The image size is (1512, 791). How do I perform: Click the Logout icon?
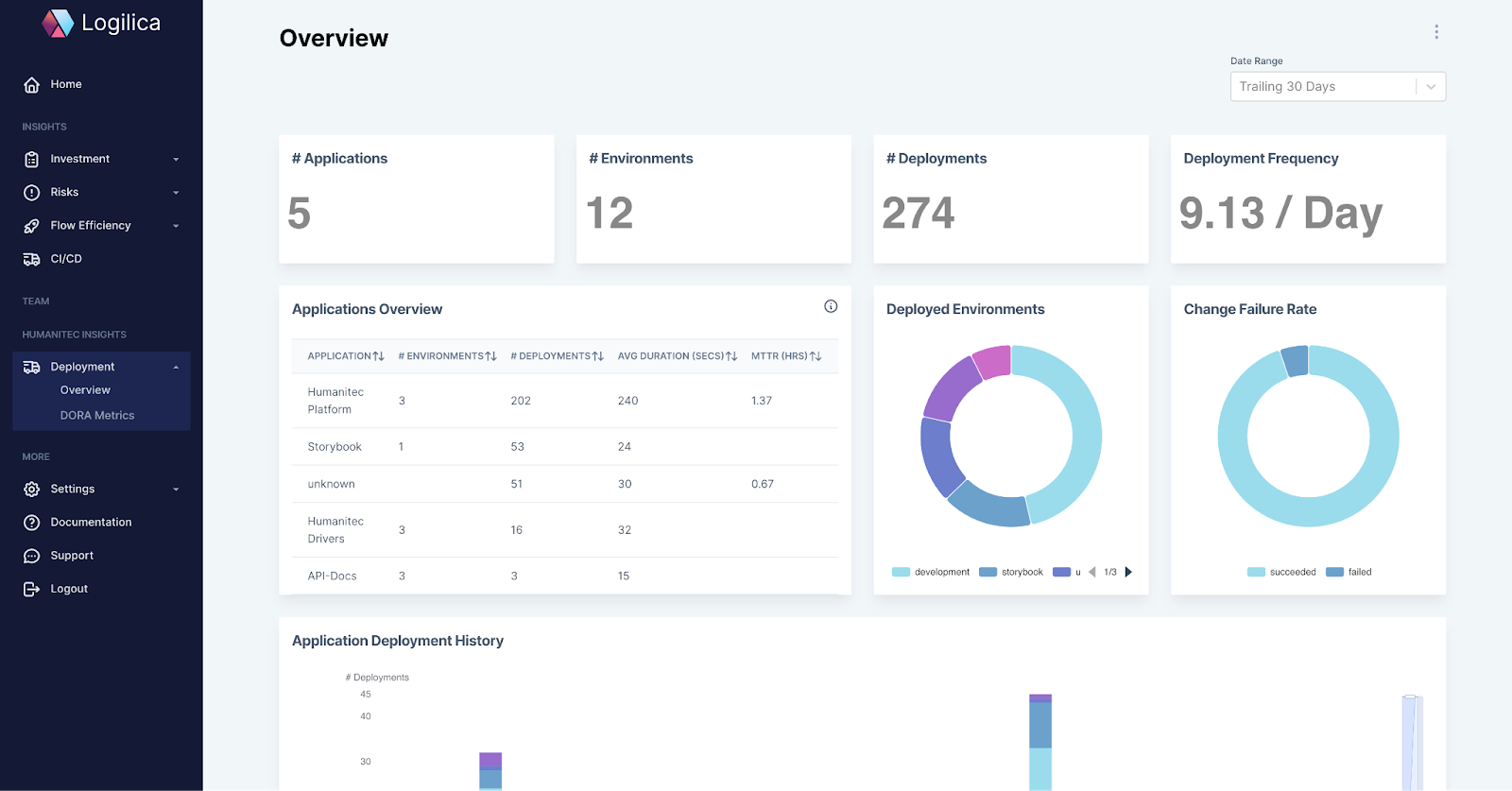click(31, 589)
